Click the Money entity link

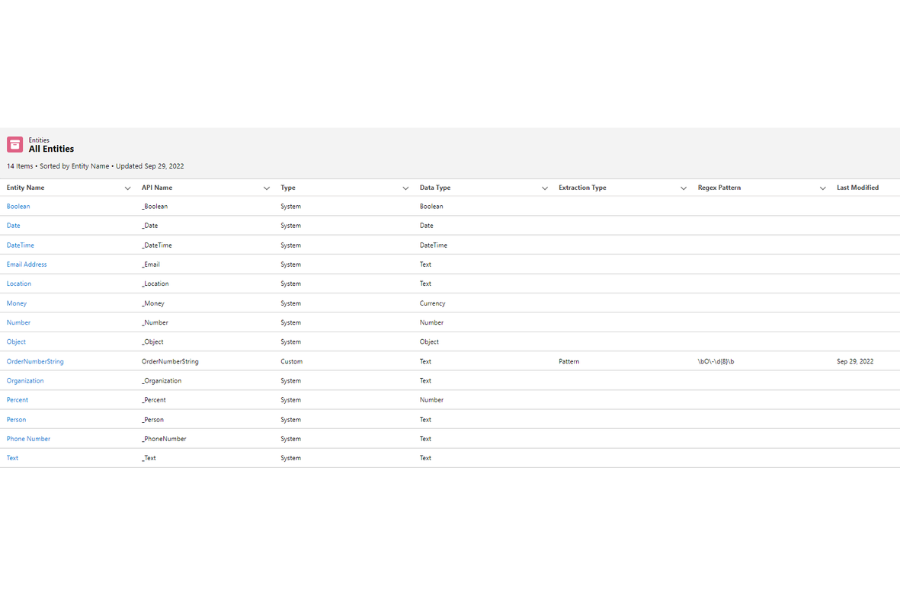(x=17, y=304)
